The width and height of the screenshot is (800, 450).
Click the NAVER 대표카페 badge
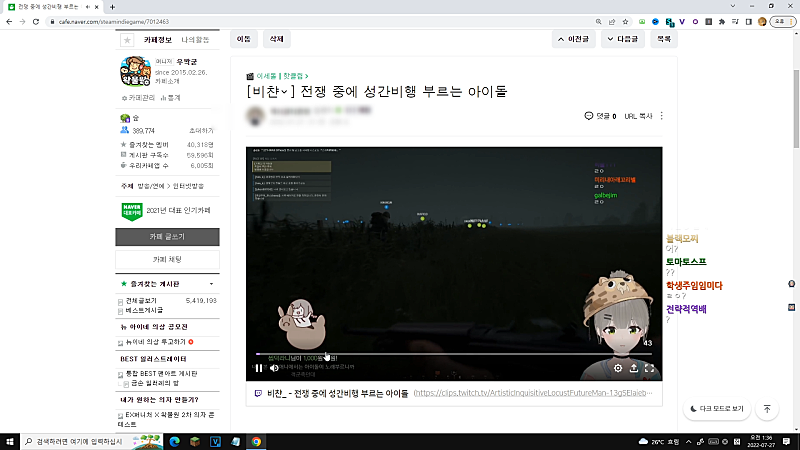(132, 211)
